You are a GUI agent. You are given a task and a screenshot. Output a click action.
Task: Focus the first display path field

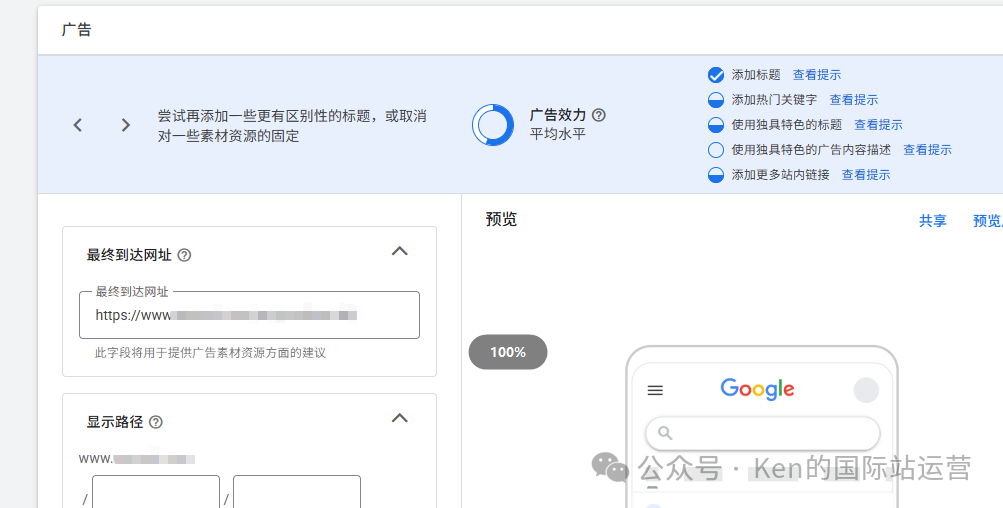tap(156, 493)
